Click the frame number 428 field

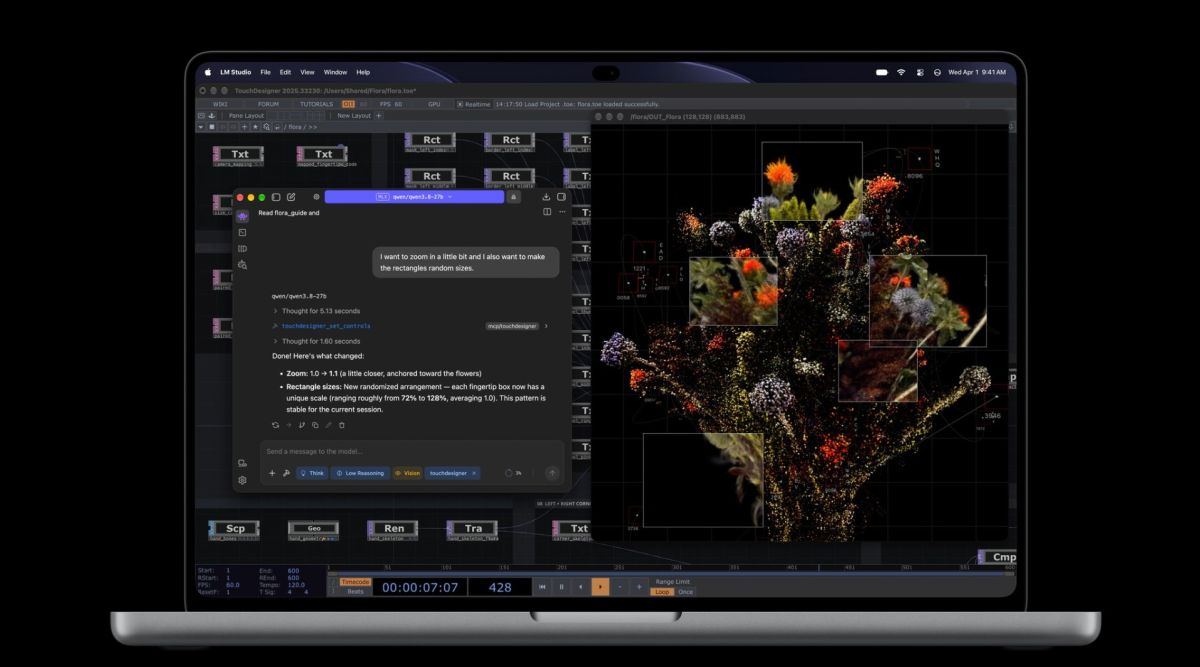[x=500, y=587]
